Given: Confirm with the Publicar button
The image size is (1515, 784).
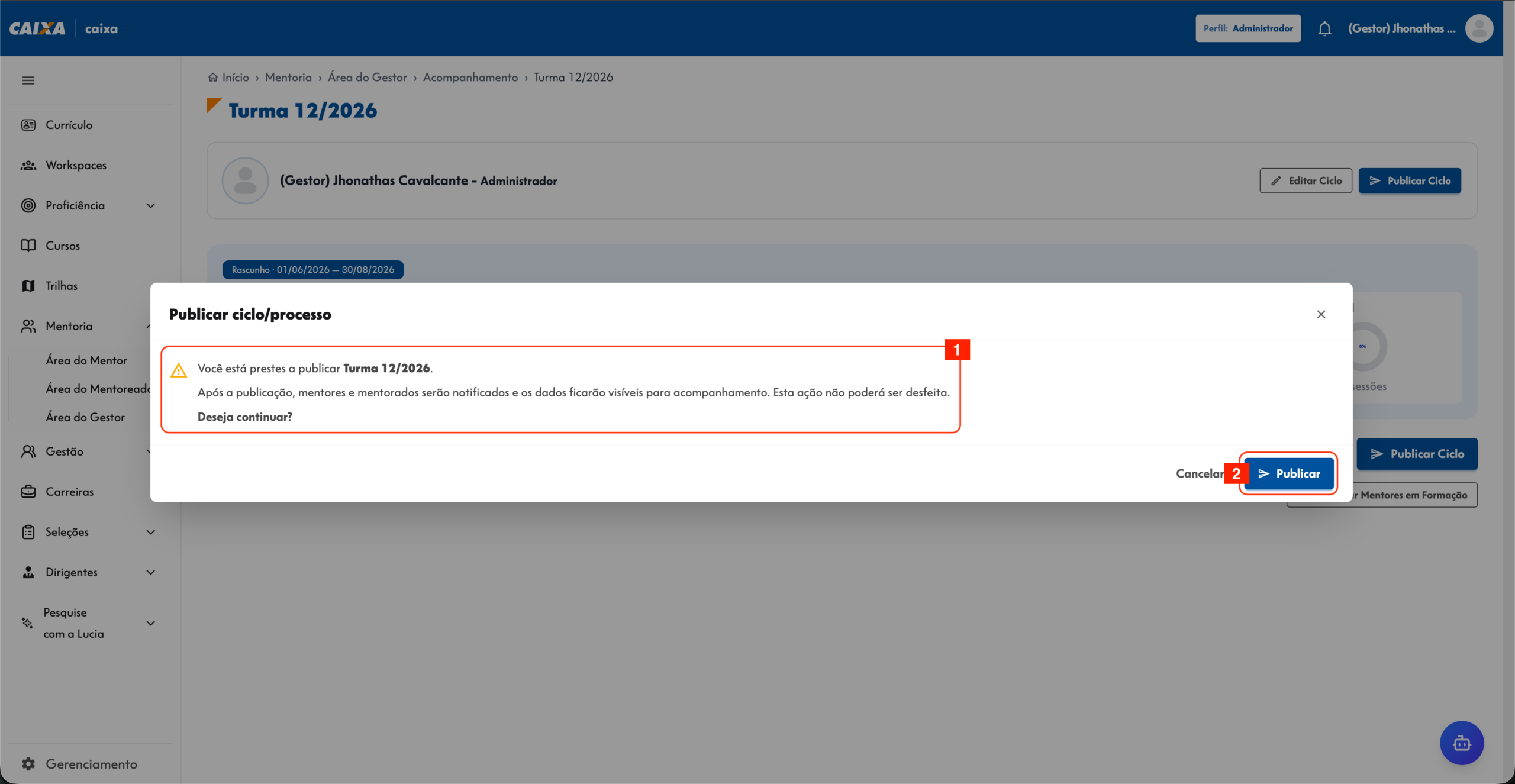Looking at the screenshot, I should click(1289, 473).
